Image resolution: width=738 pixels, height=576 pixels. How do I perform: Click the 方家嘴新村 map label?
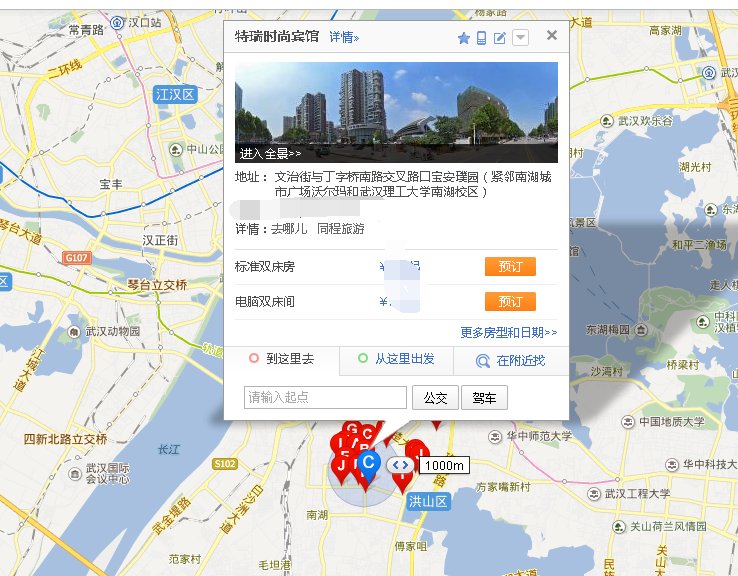pos(503,487)
